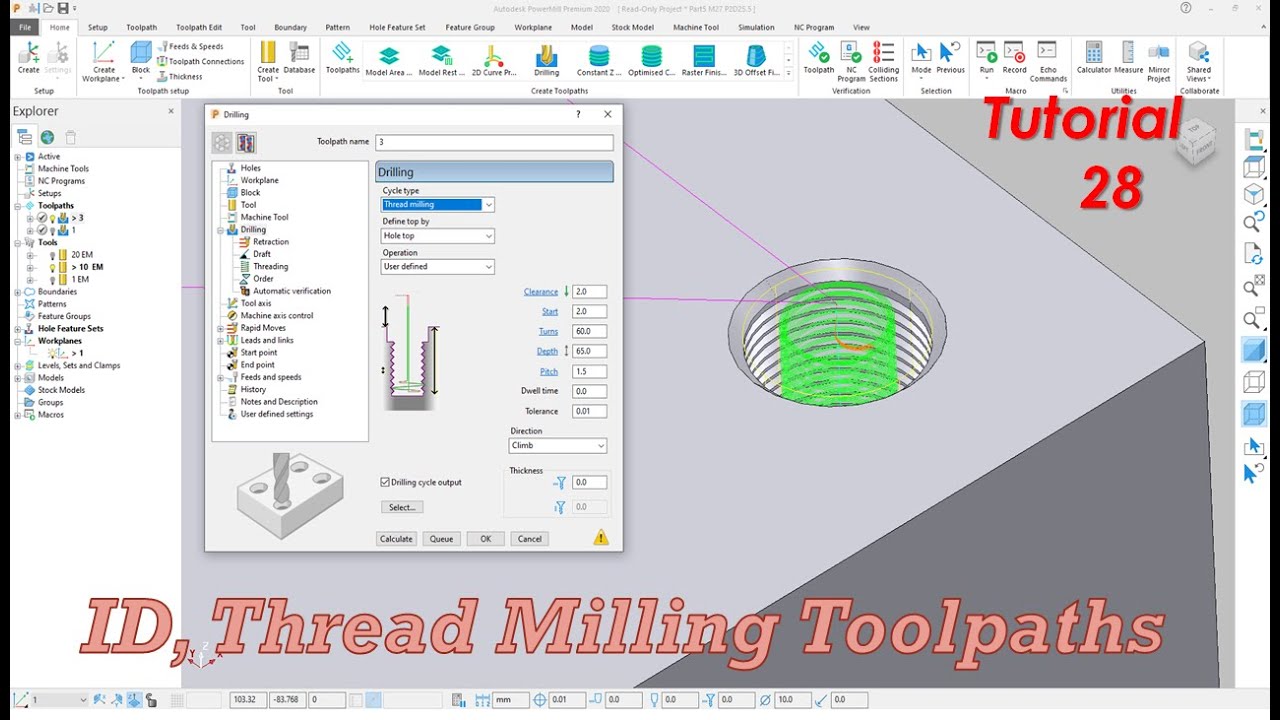Click Record macro
Viewport: 1280px width, 720px height.
pos(1014,58)
